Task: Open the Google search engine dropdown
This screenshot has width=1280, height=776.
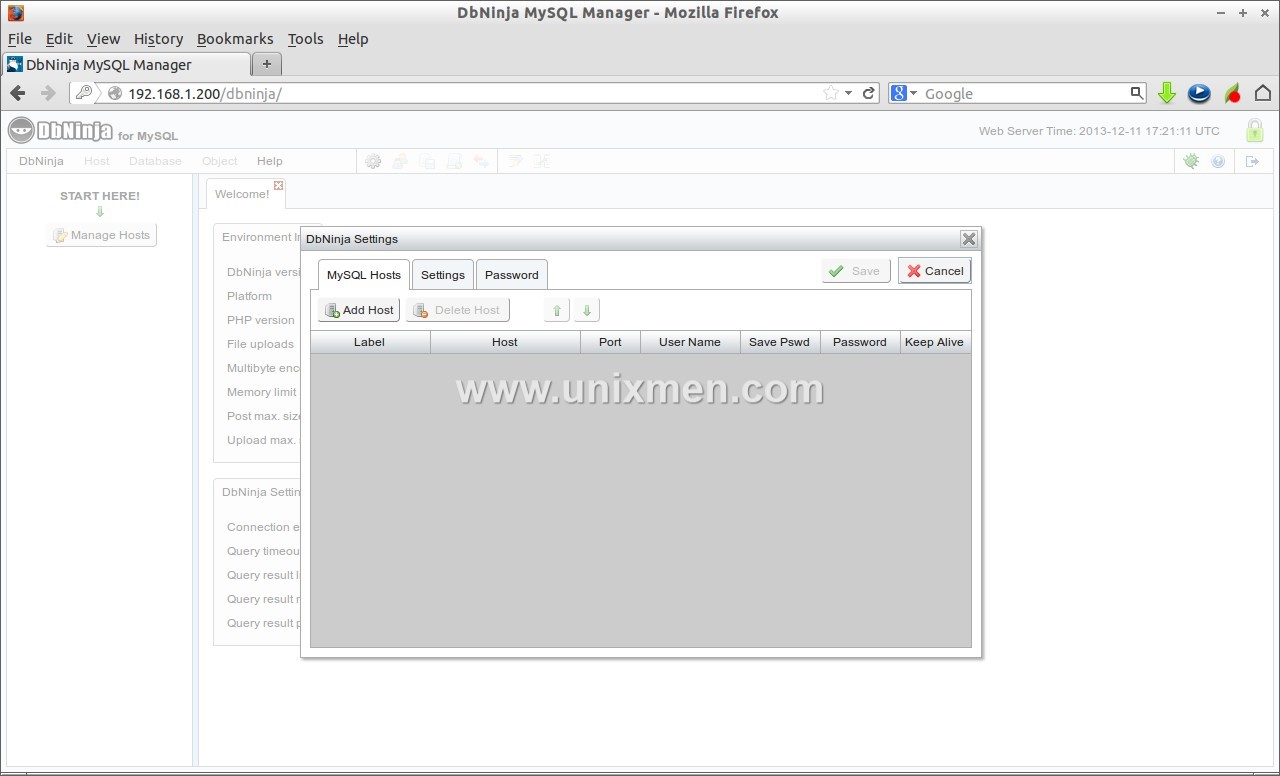Action: coord(904,93)
